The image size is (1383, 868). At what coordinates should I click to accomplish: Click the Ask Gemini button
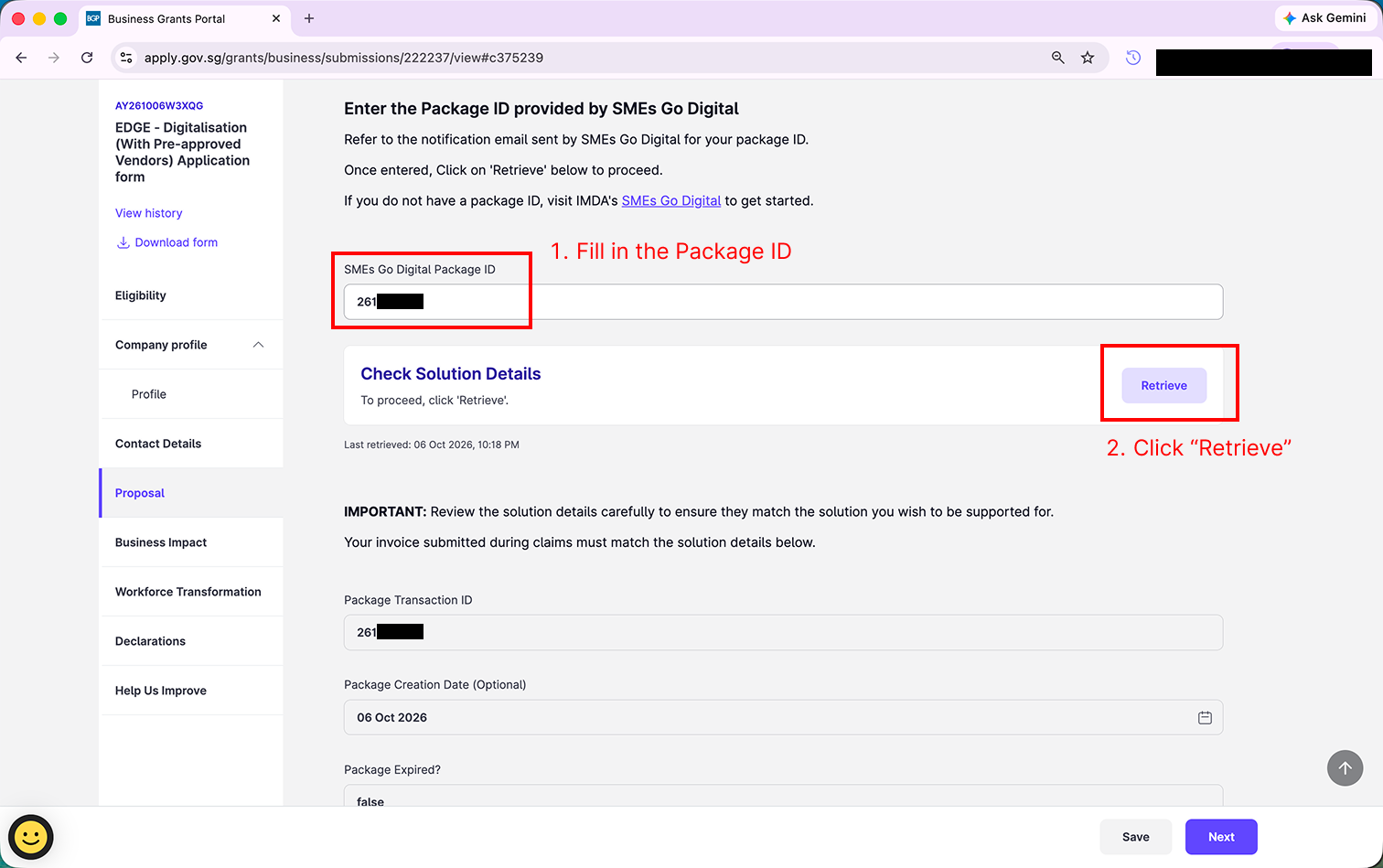click(1324, 18)
